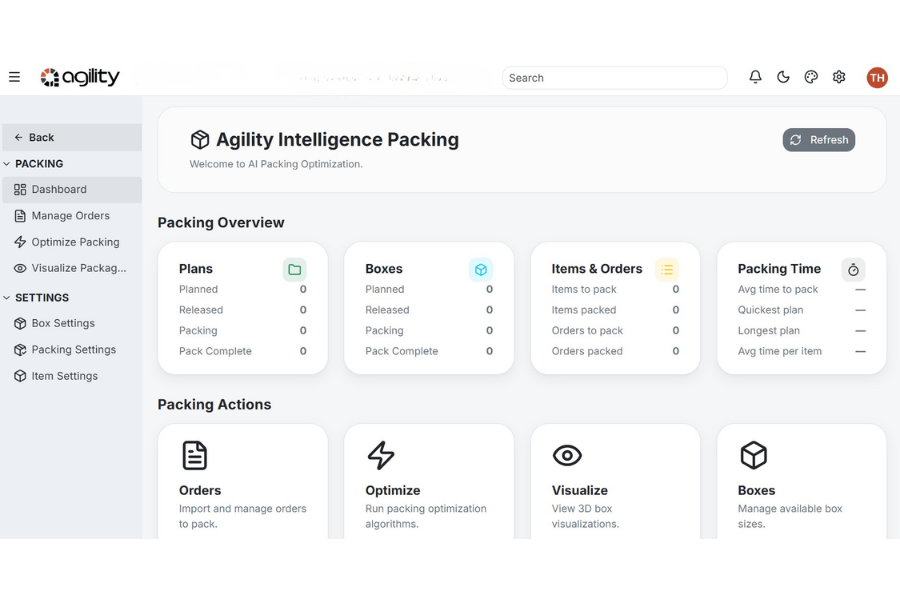This screenshot has height=600, width=900.
Task: Click the Refresh button
Action: click(818, 140)
